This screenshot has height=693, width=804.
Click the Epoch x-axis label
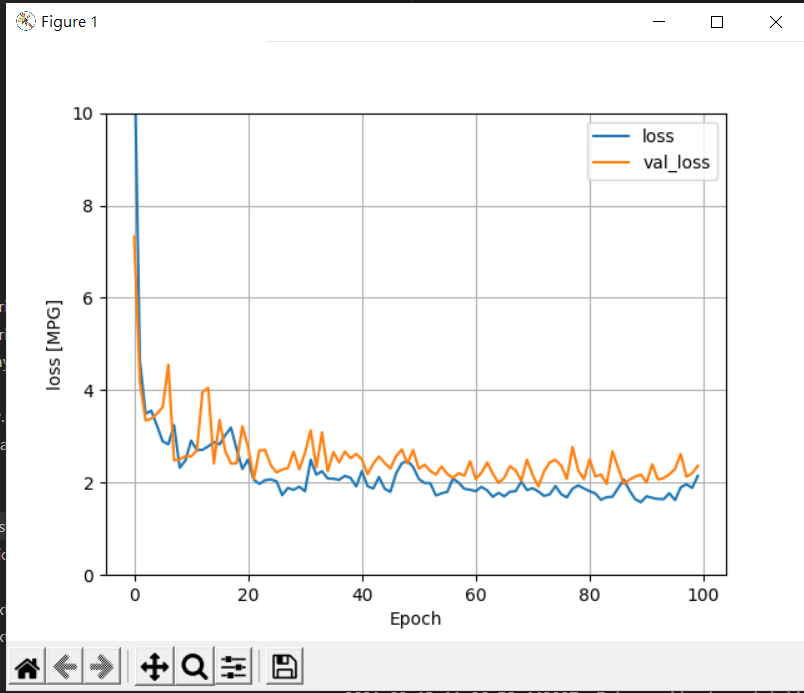[x=415, y=619]
